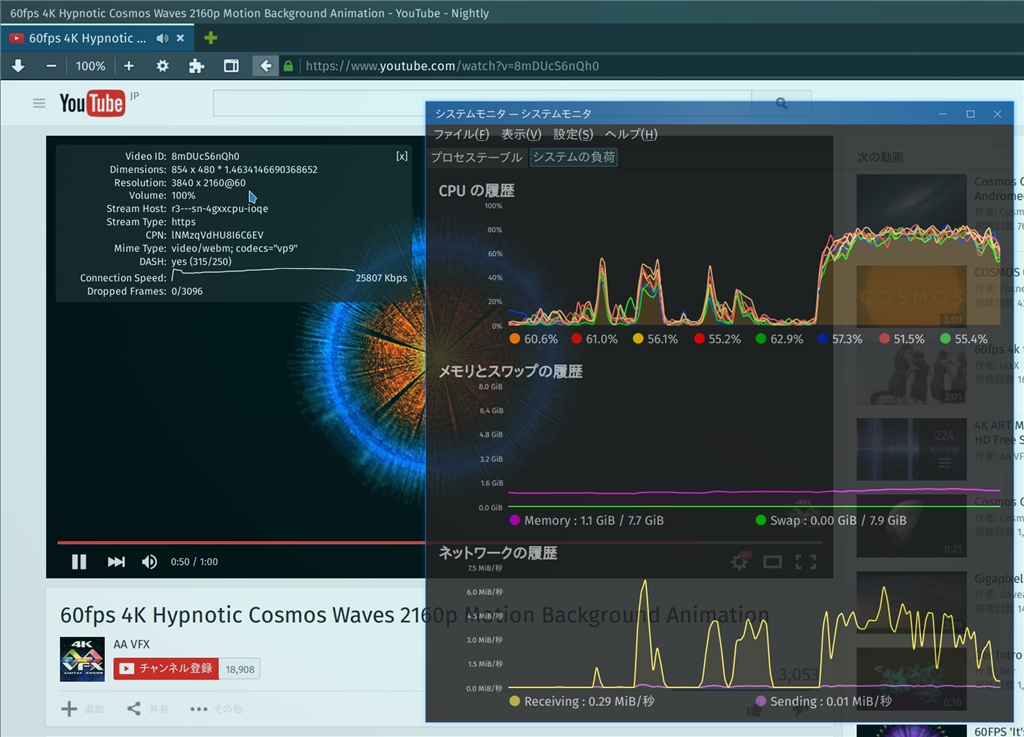The width and height of the screenshot is (1024, 737).
Task: Close the 60fps 4K Hypnotic tab
Action: tap(180, 39)
